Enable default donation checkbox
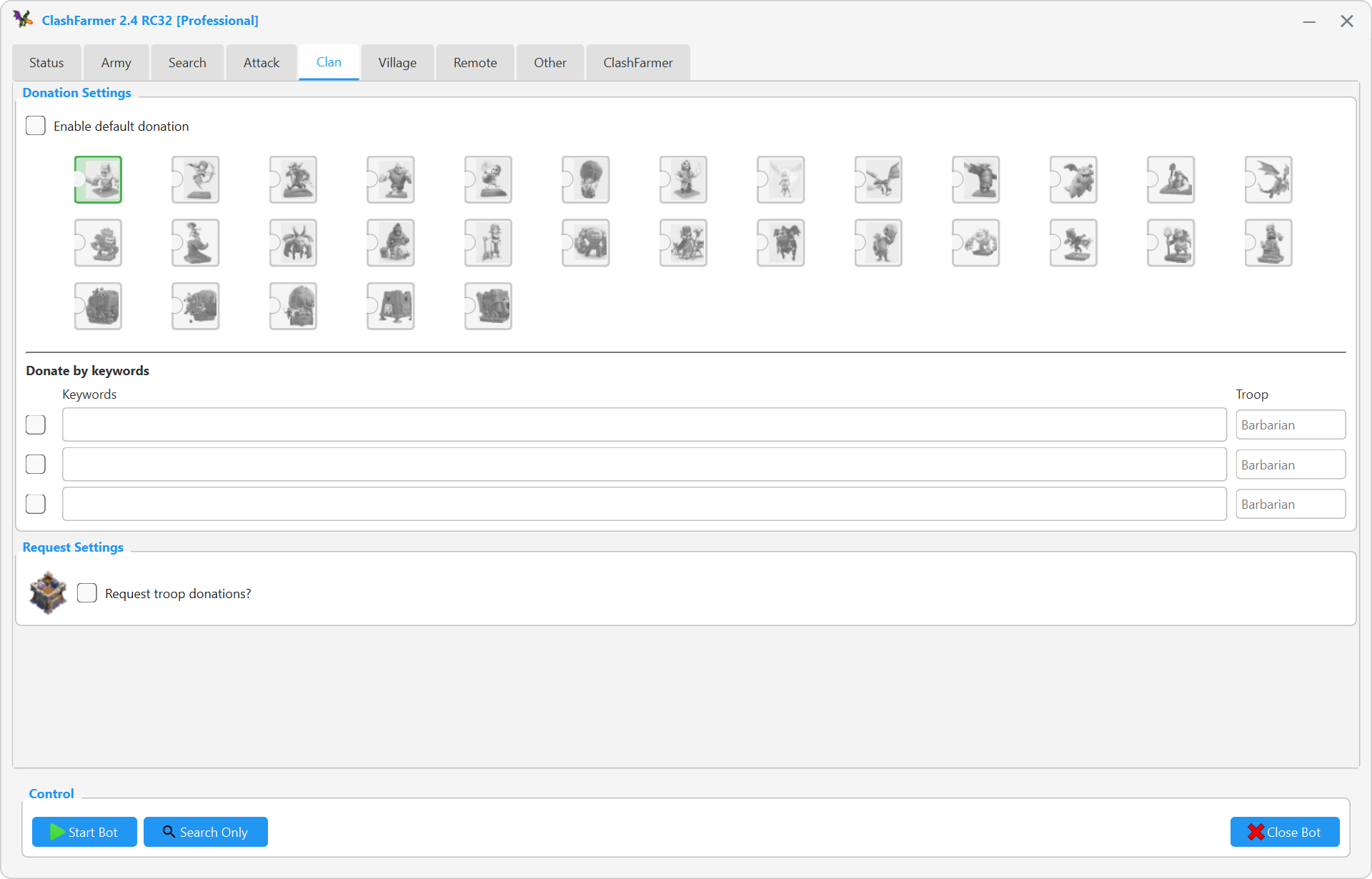This screenshot has width=1372, height=879. [36, 126]
